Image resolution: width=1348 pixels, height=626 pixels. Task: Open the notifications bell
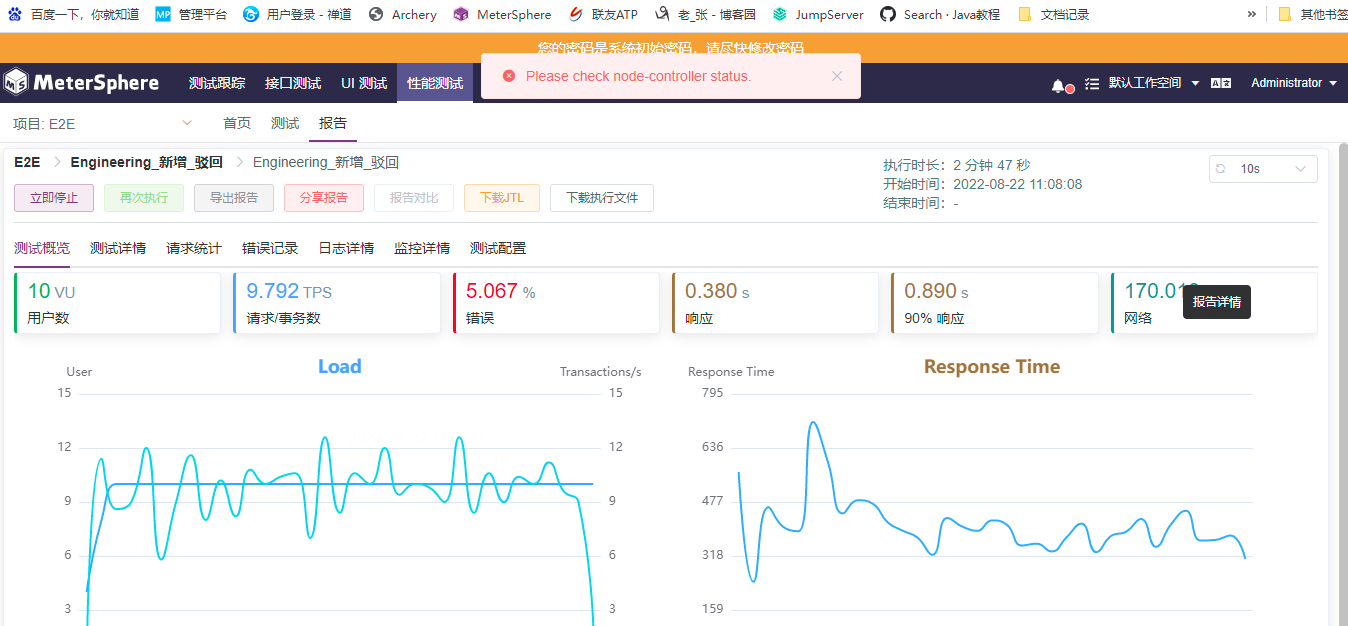pos(1058,85)
